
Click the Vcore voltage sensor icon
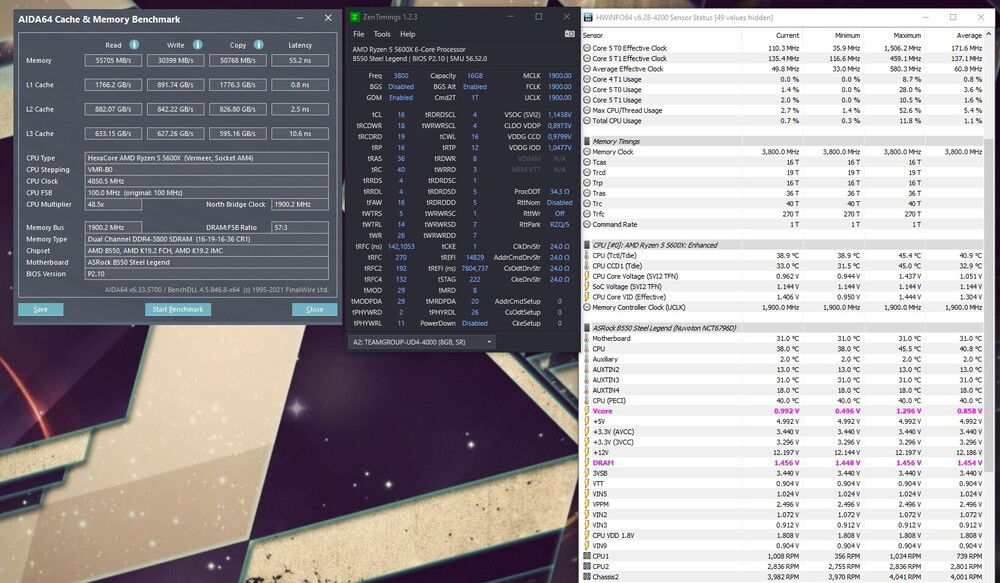pos(587,411)
